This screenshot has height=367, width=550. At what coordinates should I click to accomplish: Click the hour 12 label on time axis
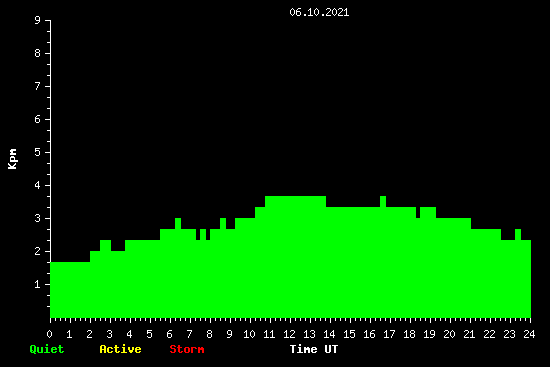point(289,334)
